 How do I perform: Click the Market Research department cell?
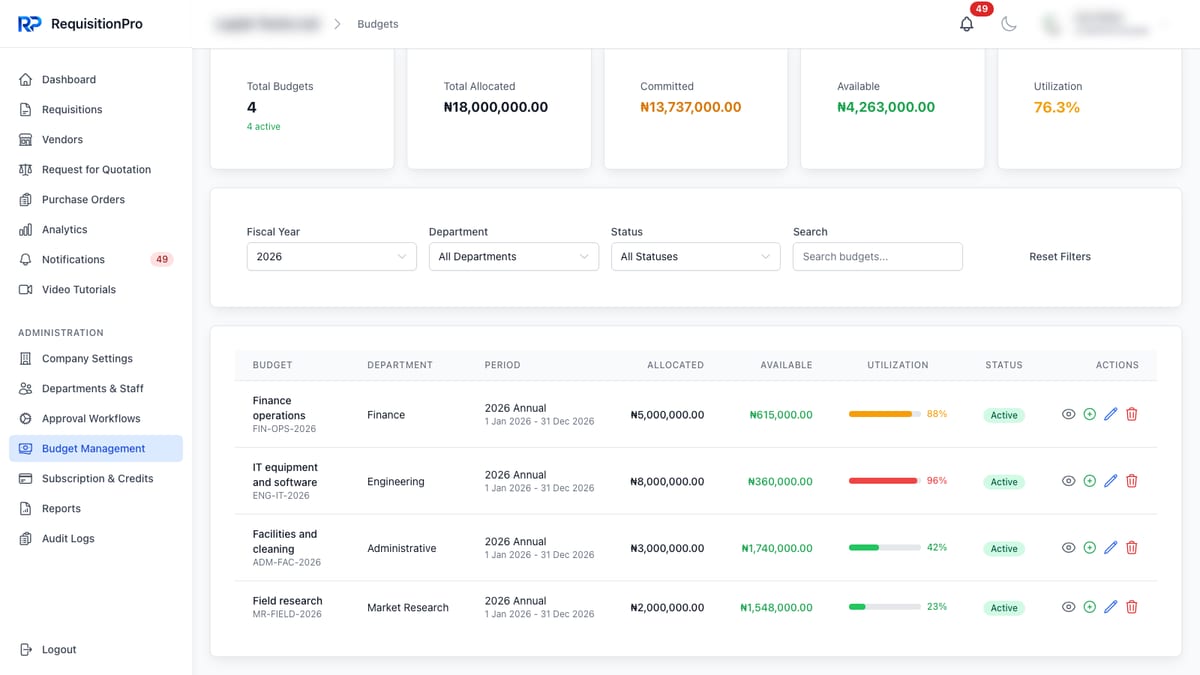tap(408, 608)
